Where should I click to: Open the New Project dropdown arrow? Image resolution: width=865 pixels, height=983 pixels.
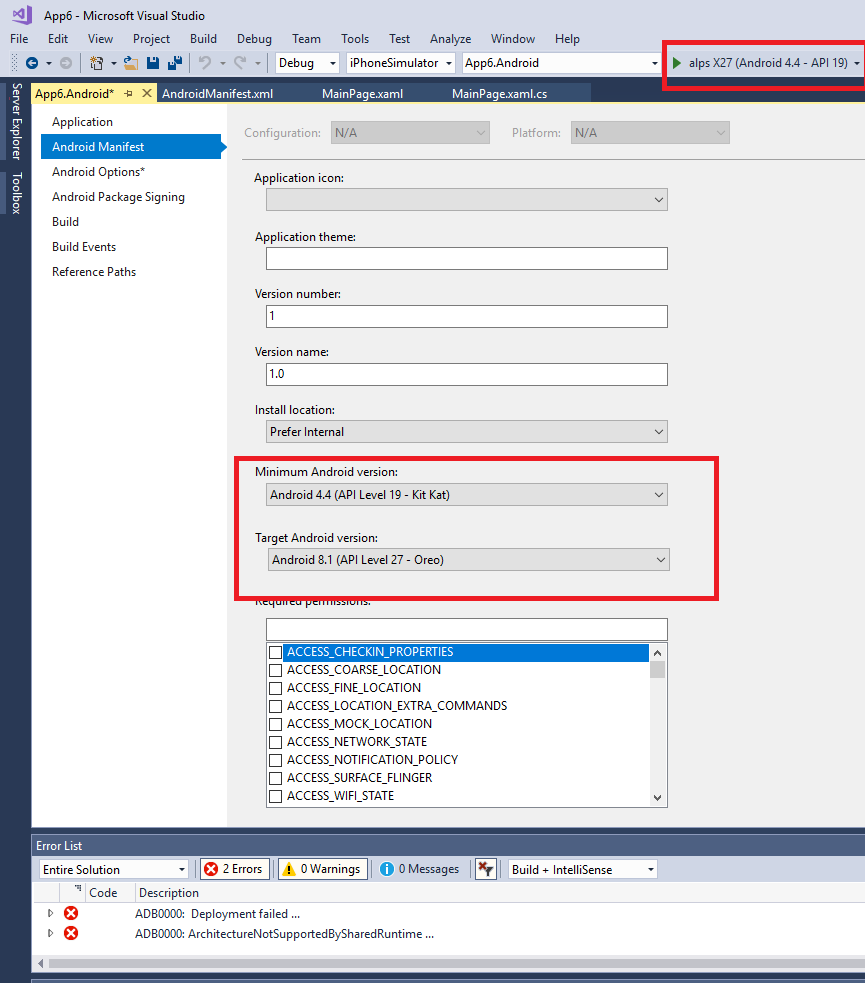pos(113,63)
